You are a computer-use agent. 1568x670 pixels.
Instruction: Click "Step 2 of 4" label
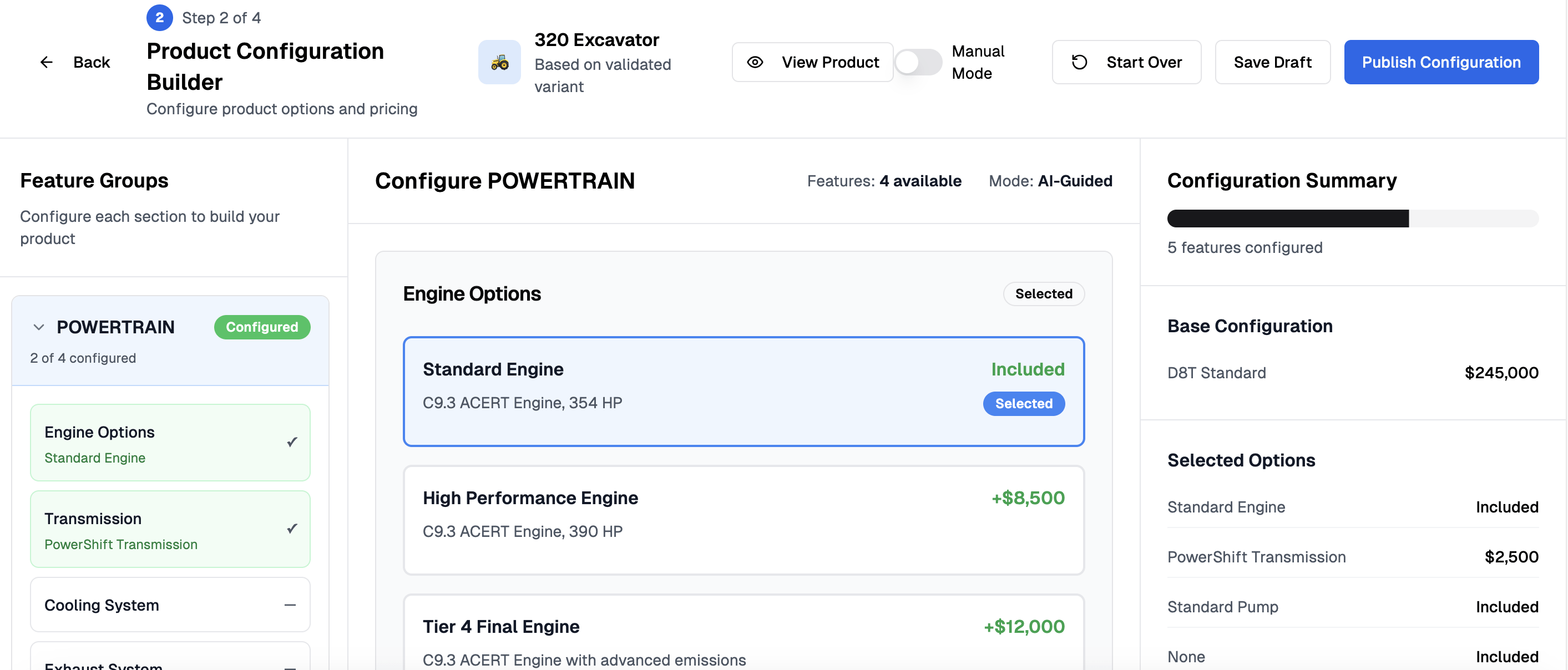(x=221, y=18)
